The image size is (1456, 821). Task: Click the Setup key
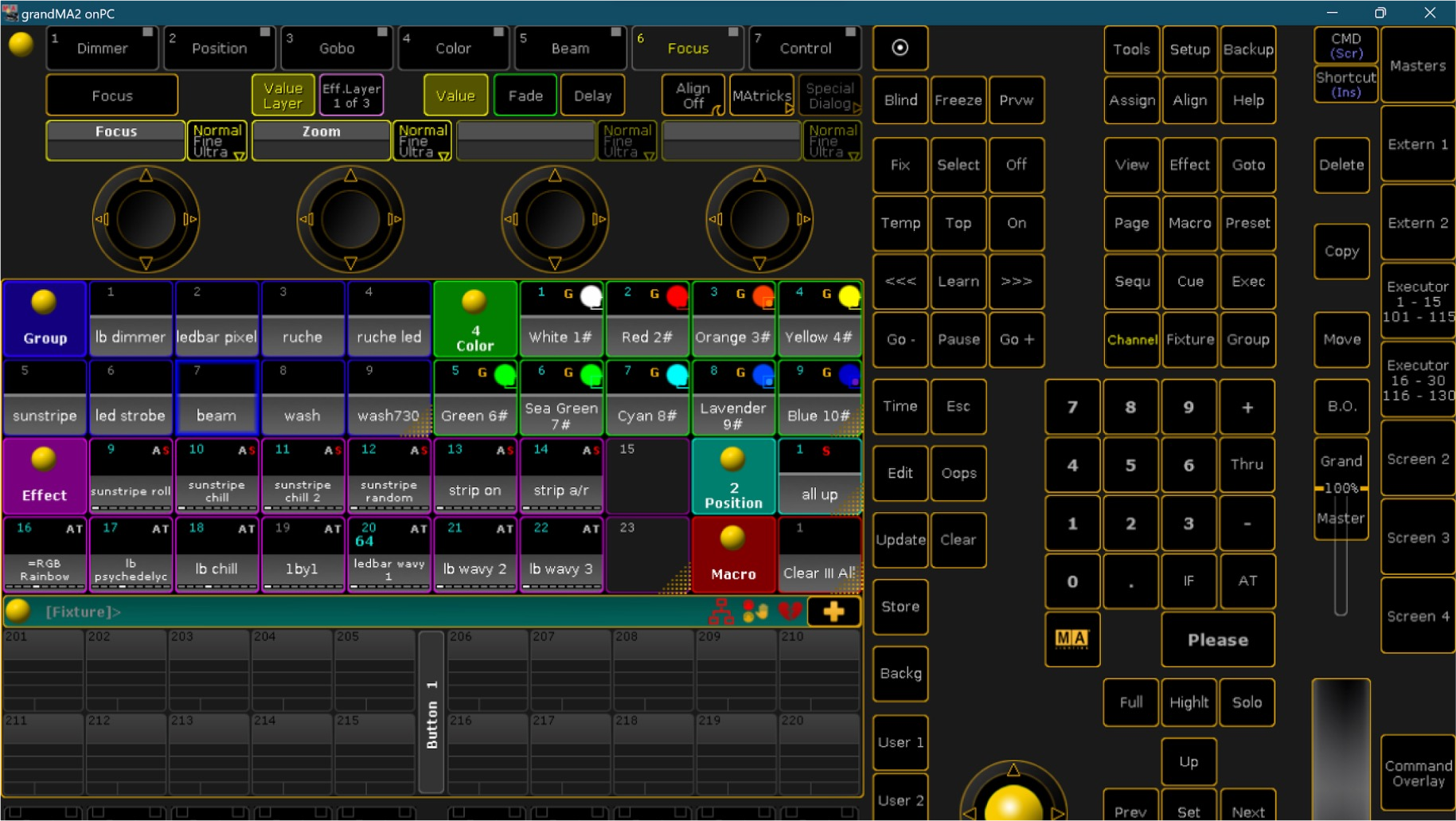point(1189,49)
